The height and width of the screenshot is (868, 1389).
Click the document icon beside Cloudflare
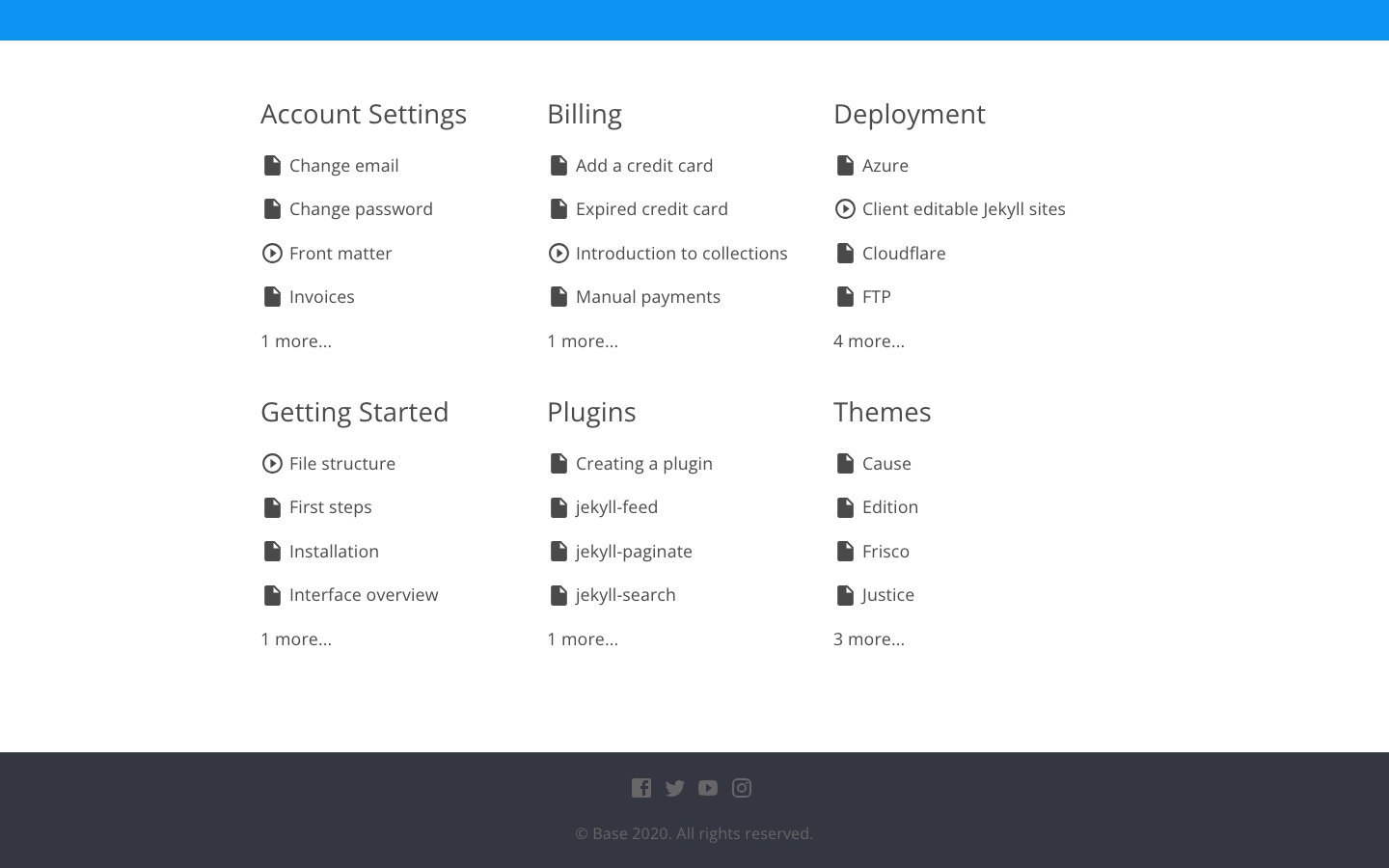[845, 254]
